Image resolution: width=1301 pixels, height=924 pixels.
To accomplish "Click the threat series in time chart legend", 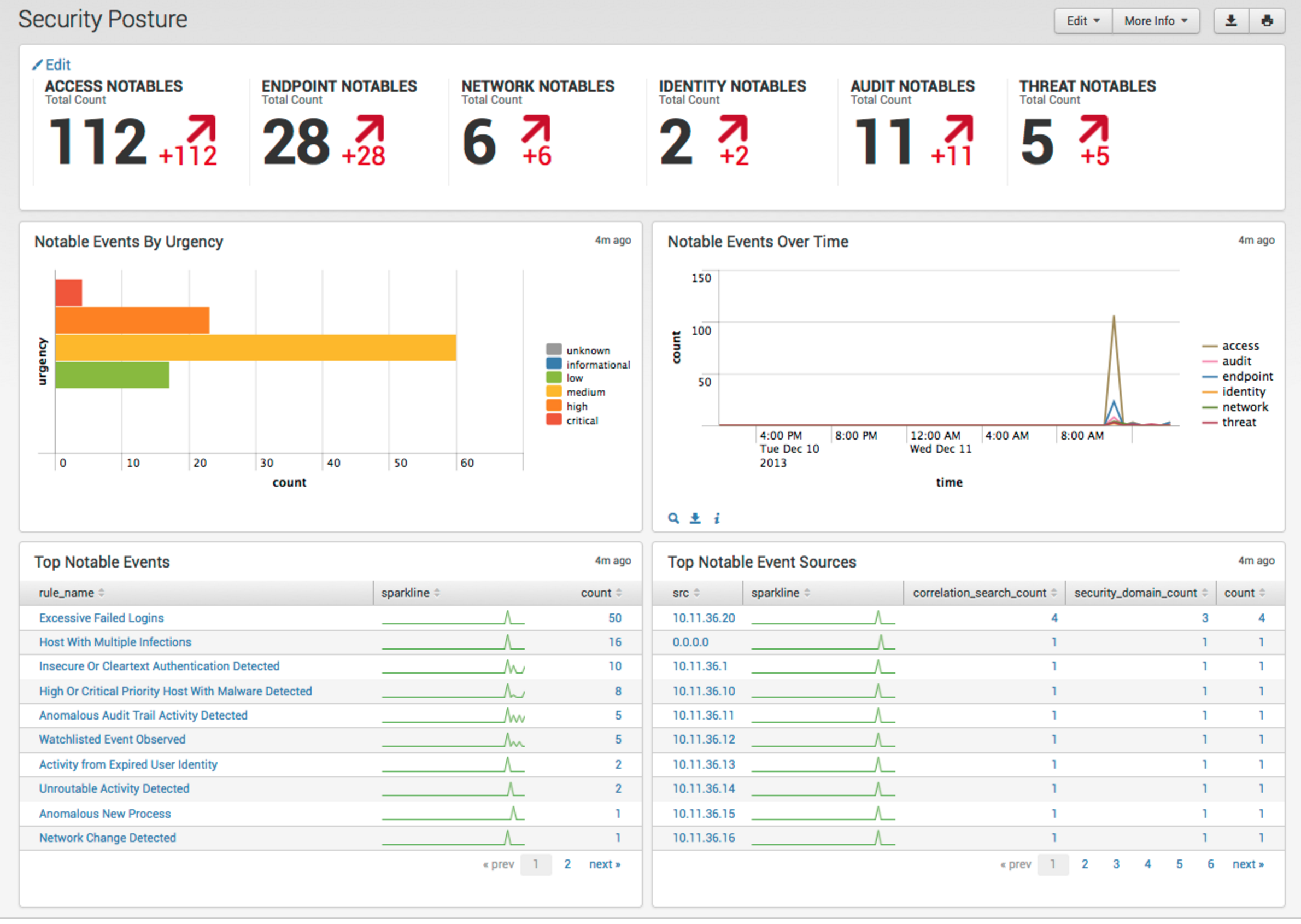I will (x=1229, y=423).
